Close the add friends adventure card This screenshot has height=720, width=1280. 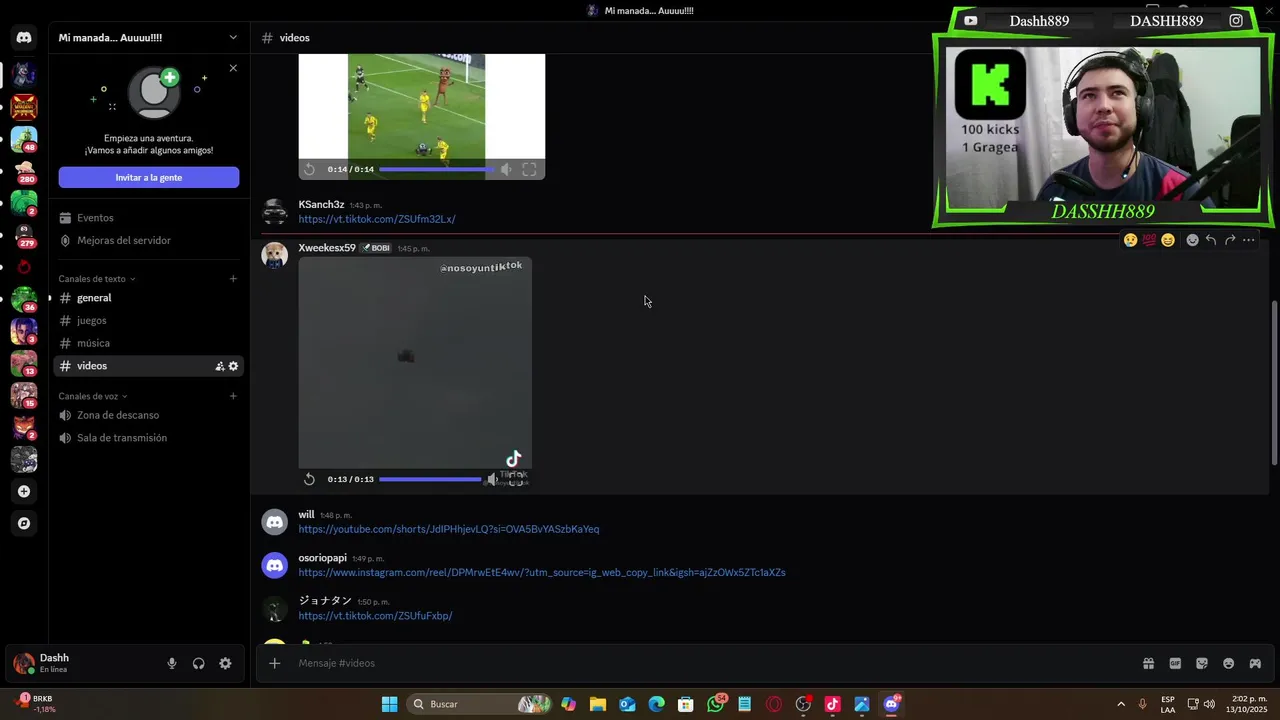click(x=233, y=68)
